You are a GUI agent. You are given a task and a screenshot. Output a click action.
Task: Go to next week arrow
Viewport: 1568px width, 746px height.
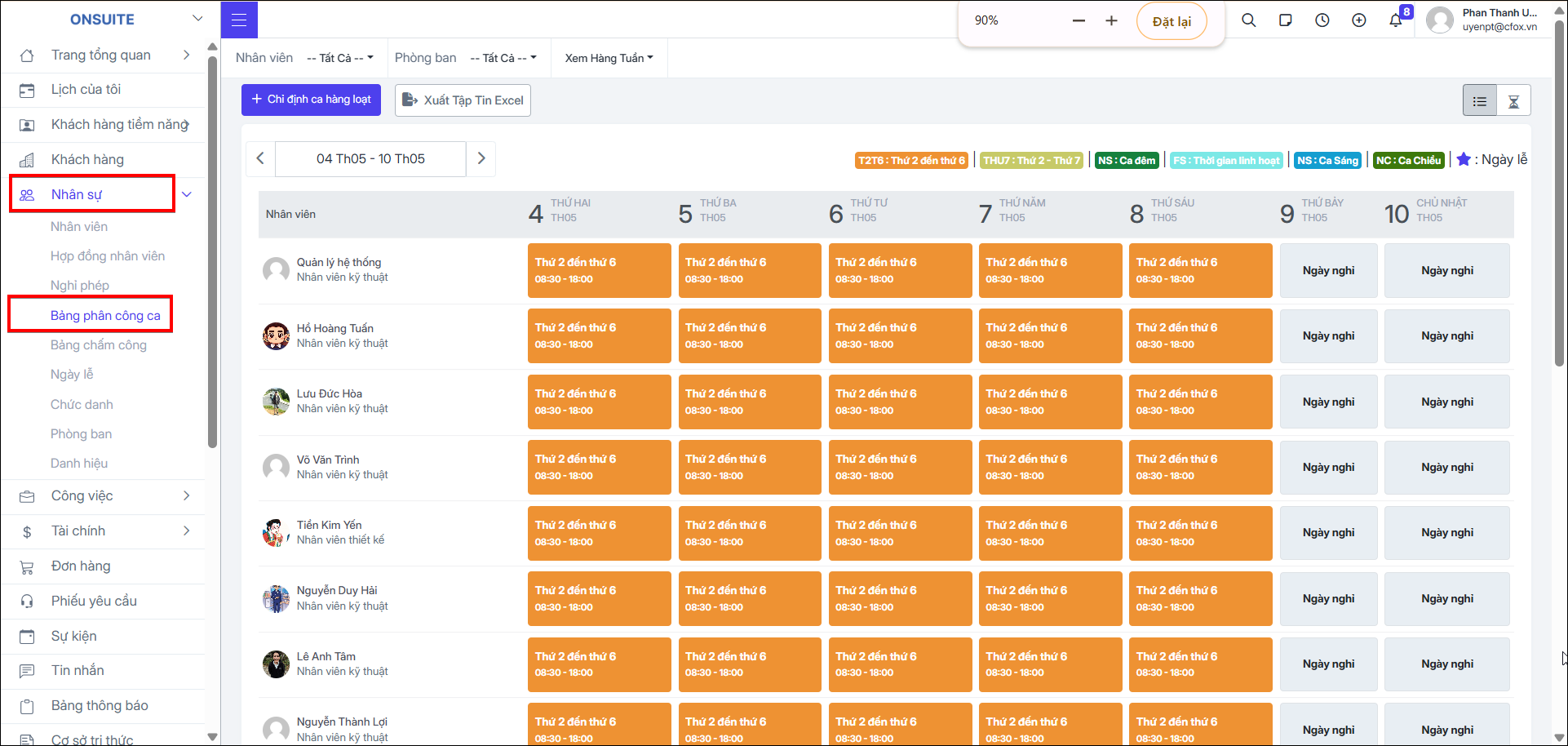pyautogui.click(x=481, y=158)
